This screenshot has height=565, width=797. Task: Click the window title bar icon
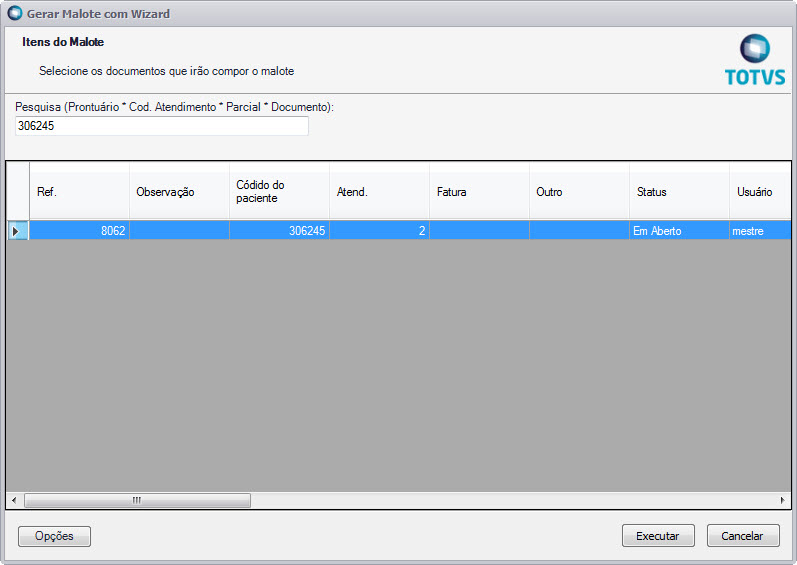[15, 13]
